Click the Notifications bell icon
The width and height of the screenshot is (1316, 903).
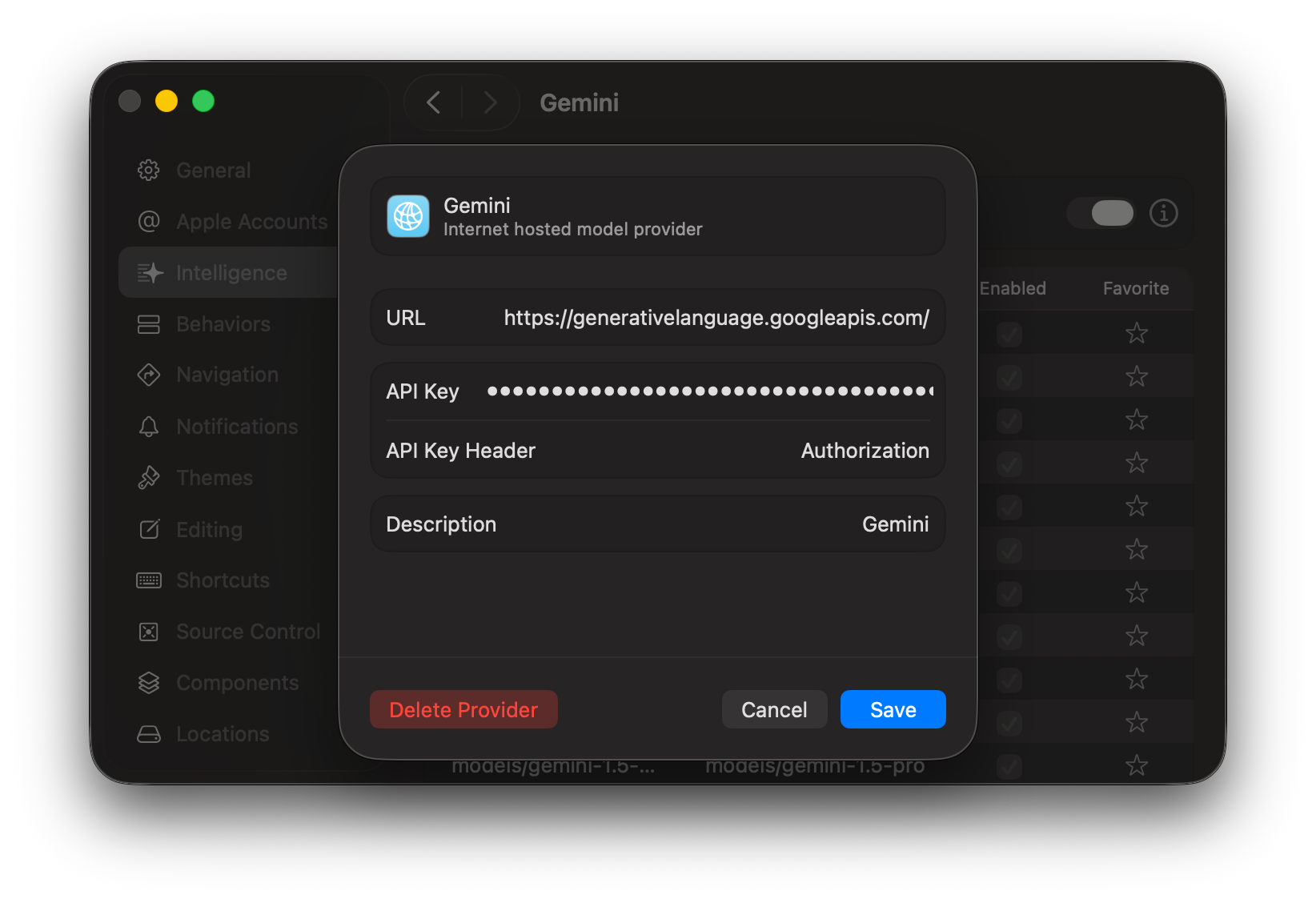click(149, 426)
